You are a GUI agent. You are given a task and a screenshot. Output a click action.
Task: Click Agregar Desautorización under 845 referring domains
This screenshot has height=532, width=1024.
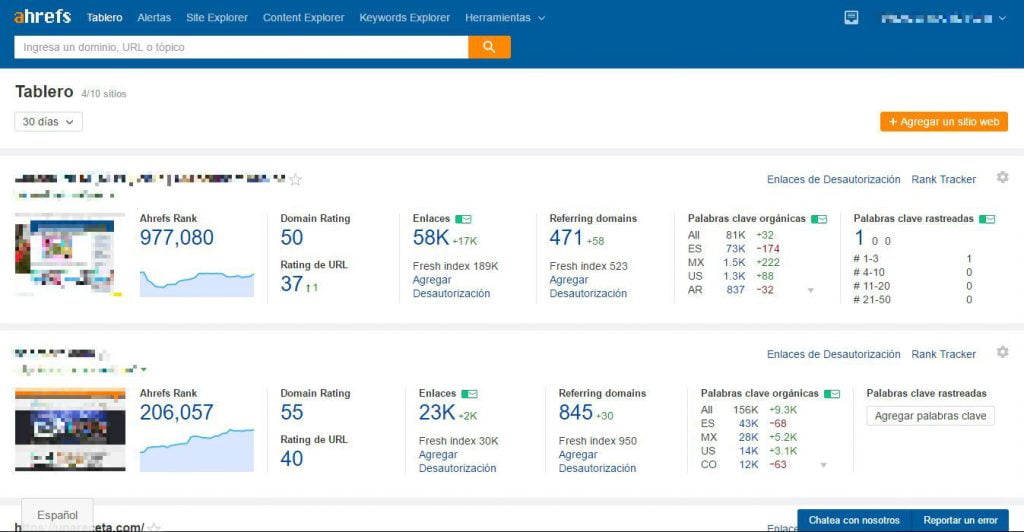597,462
